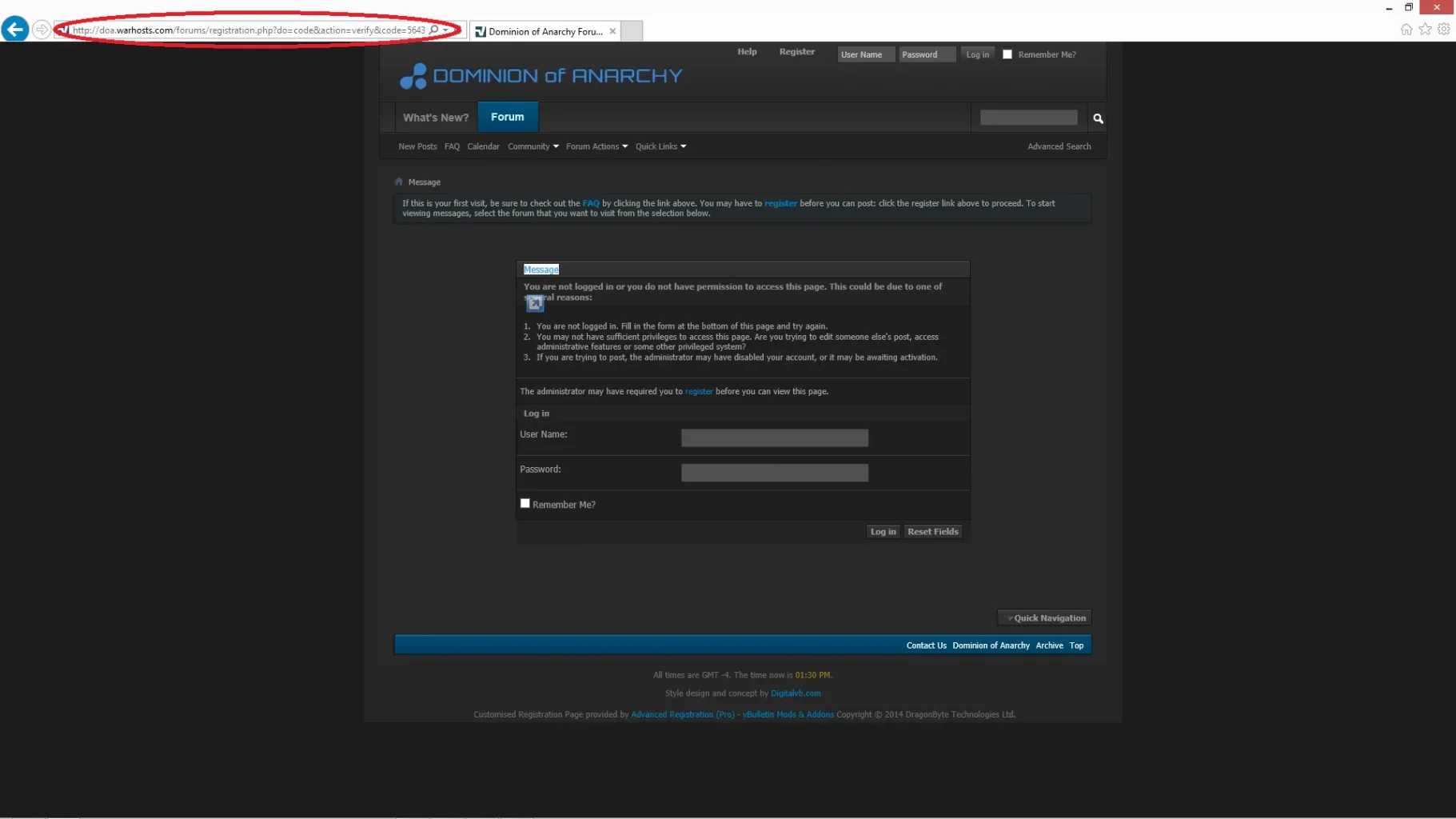Follow the register link in the notice
This screenshot has height=819, width=1456.
click(x=780, y=203)
